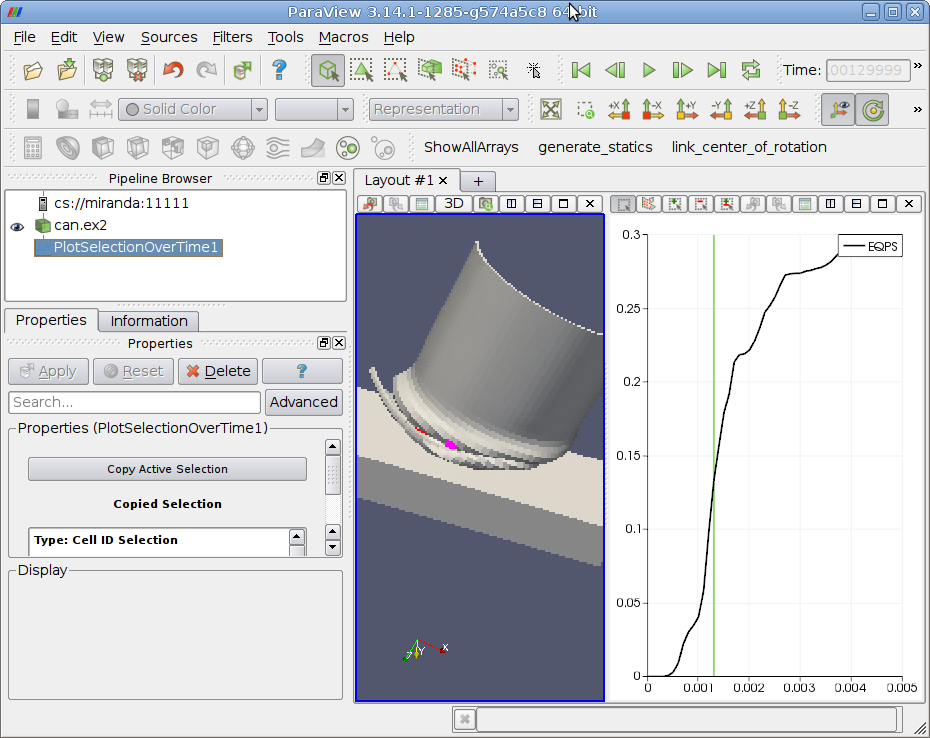Open the Sources menu
Viewport: 930px width, 738px height.
pos(169,37)
